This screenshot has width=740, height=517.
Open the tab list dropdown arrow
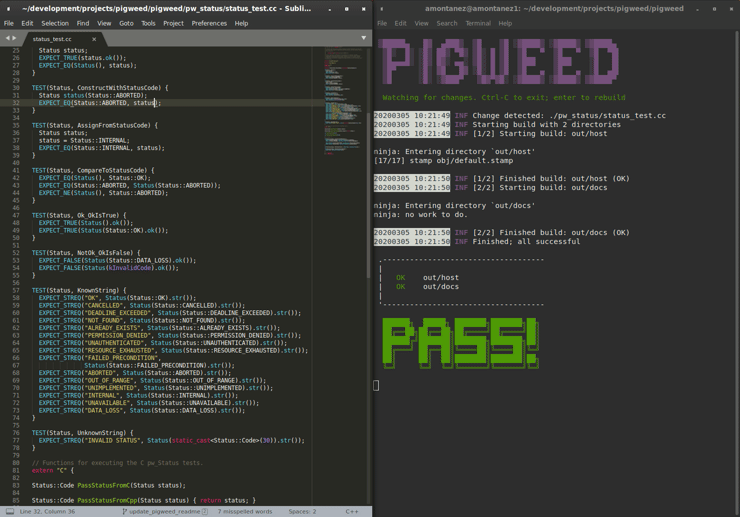363,38
